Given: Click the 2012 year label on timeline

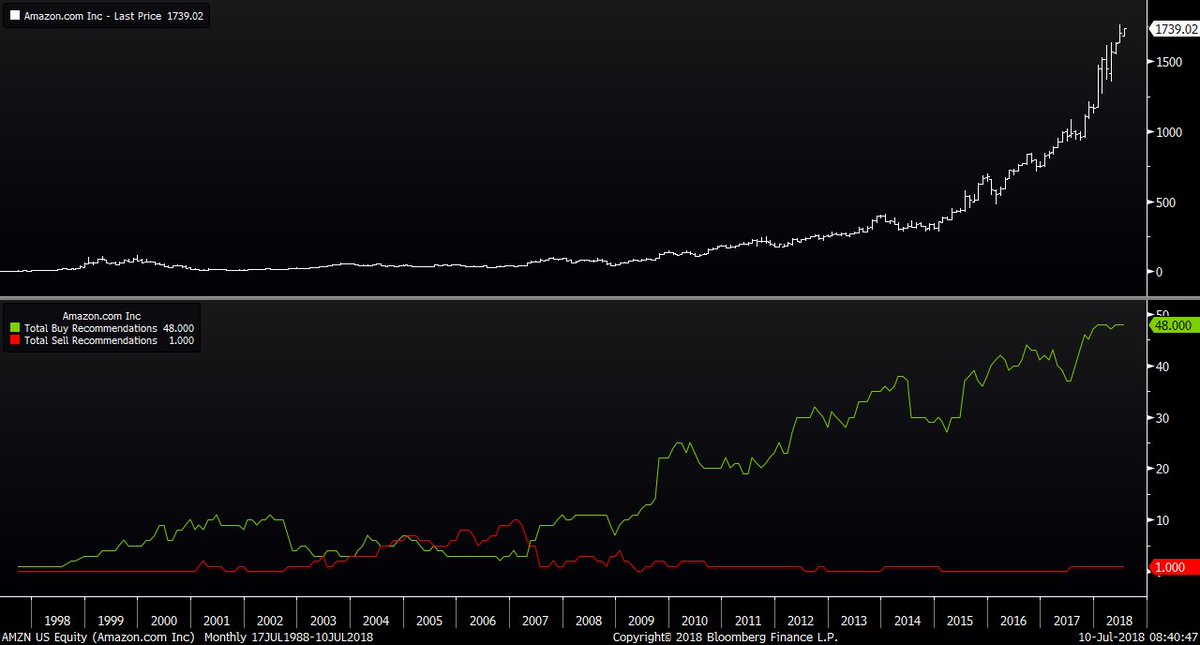Looking at the screenshot, I should coord(802,620).
